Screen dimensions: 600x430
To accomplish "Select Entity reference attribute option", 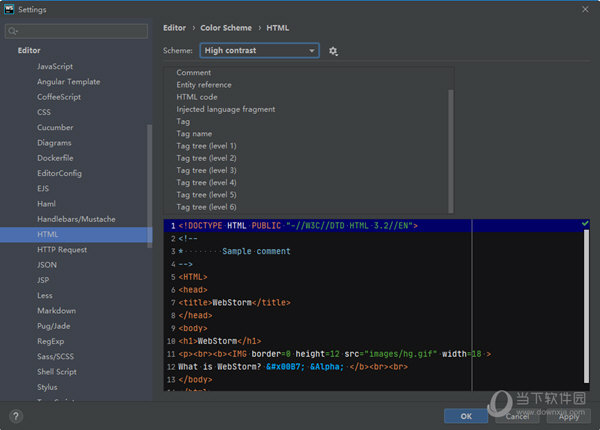I will click(204, 85).
